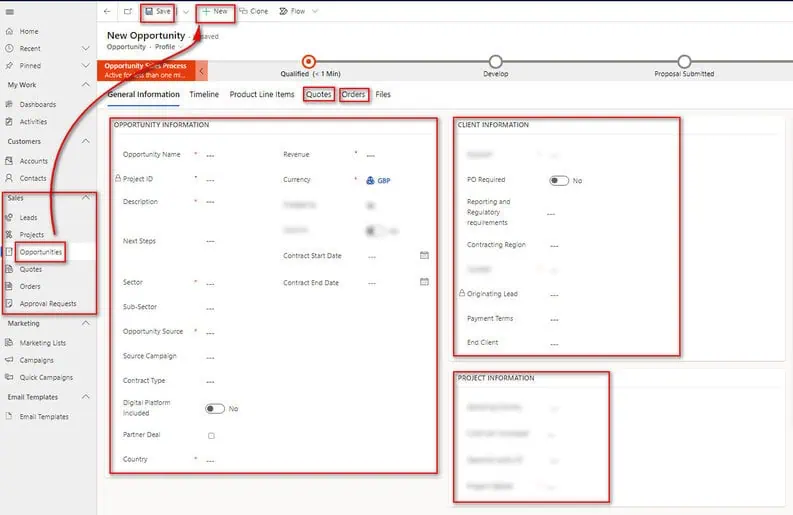Image resolution: width=793 pixels, height=515 pixels.
Task: Collapse the Email Templates section
Action: pos(85,397)
